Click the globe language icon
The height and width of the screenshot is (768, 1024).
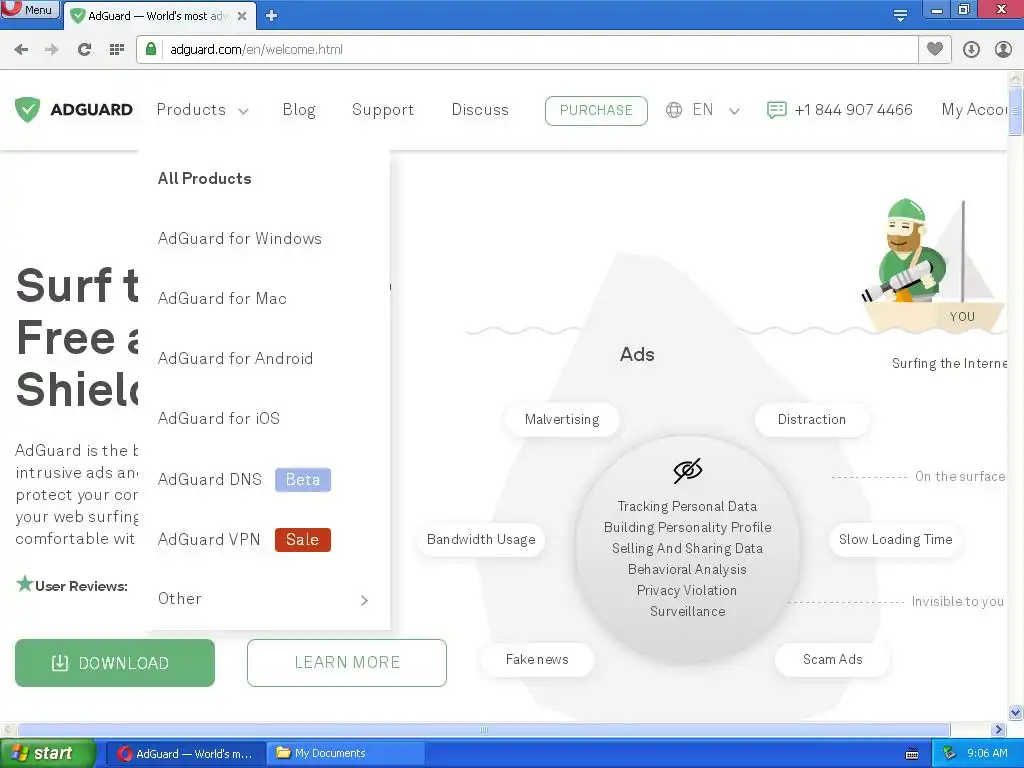point(674,110)
